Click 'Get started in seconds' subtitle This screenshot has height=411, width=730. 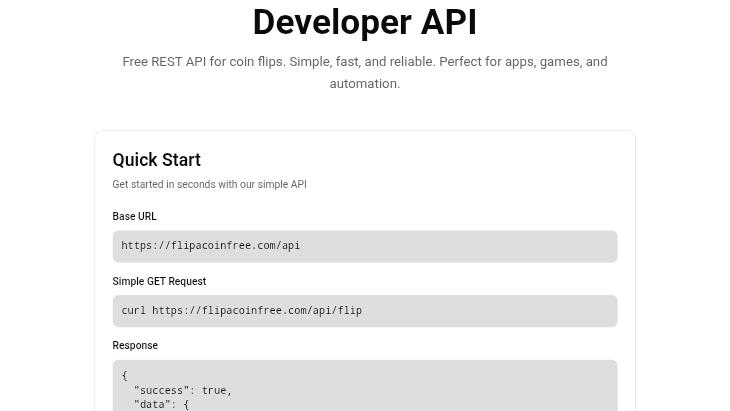(210, 184)
